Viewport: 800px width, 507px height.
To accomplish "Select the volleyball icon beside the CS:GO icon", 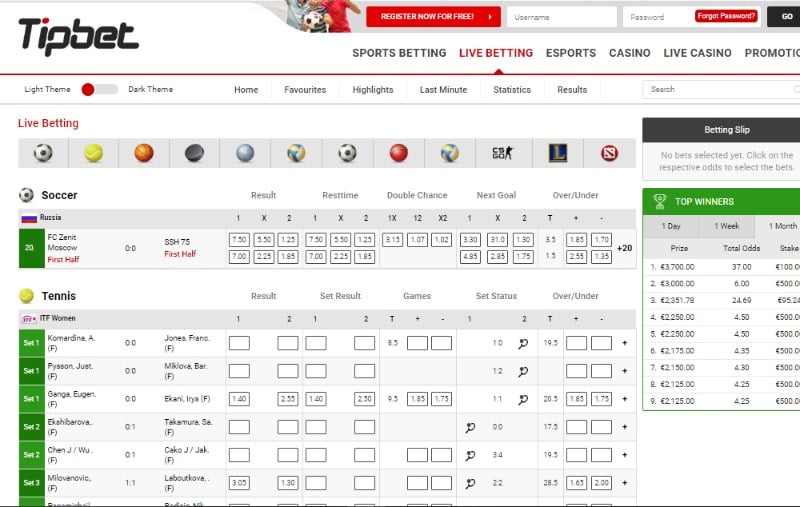I will 449,153.
